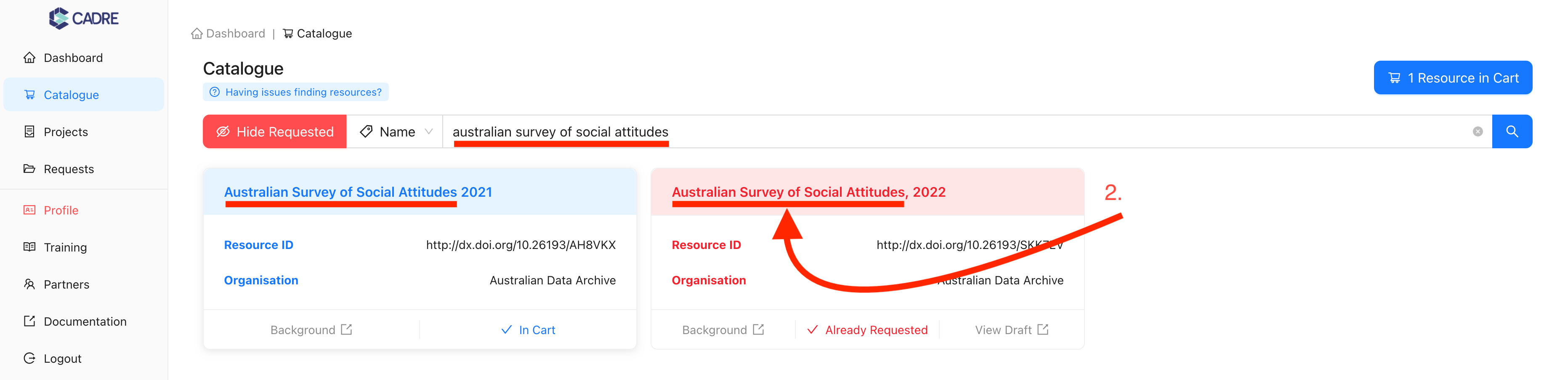
Task: Click the catalogue search text field
Action: click(x=913, y=131)
